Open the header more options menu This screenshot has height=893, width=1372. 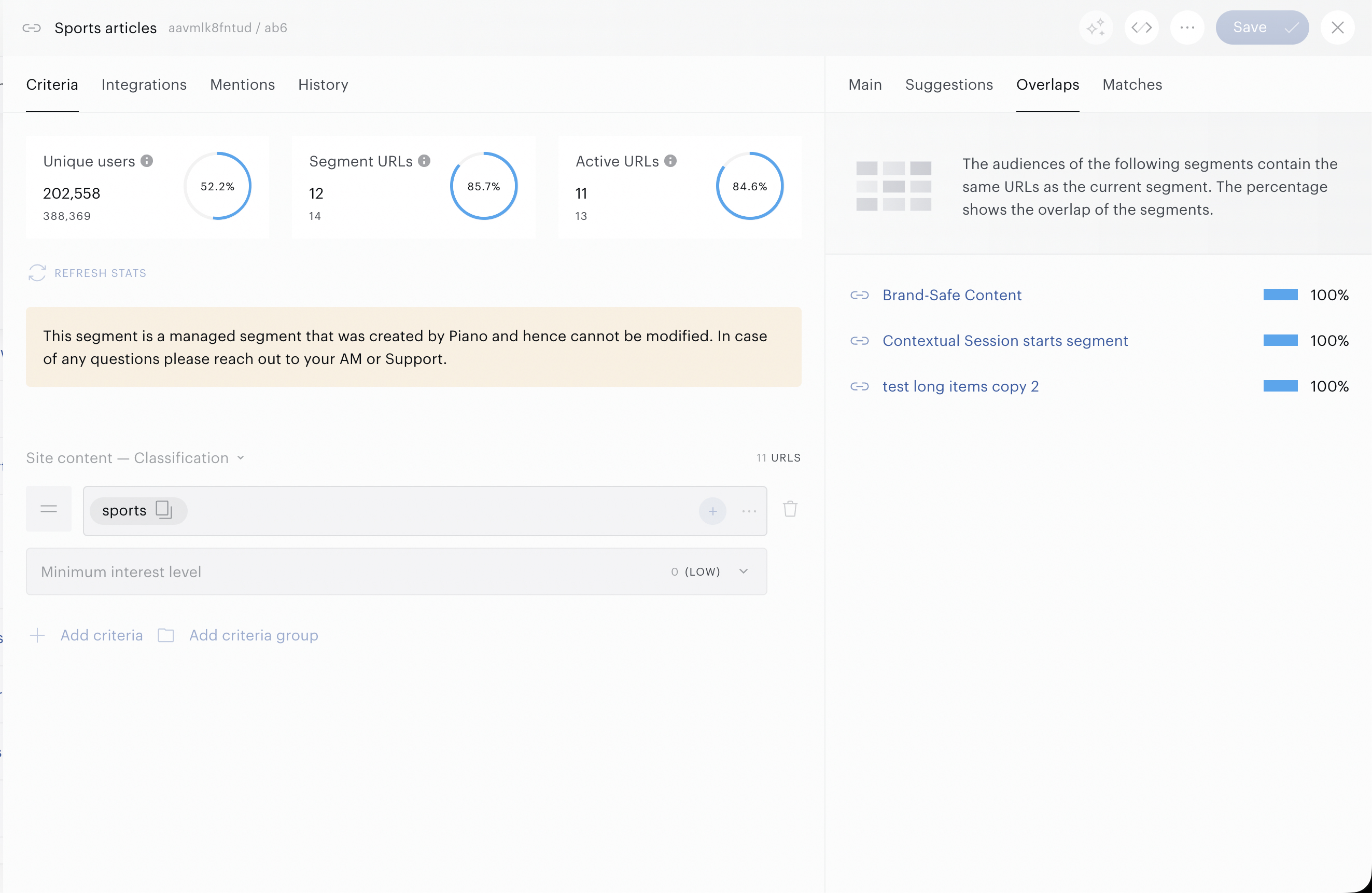click(x=1187, y=27)
